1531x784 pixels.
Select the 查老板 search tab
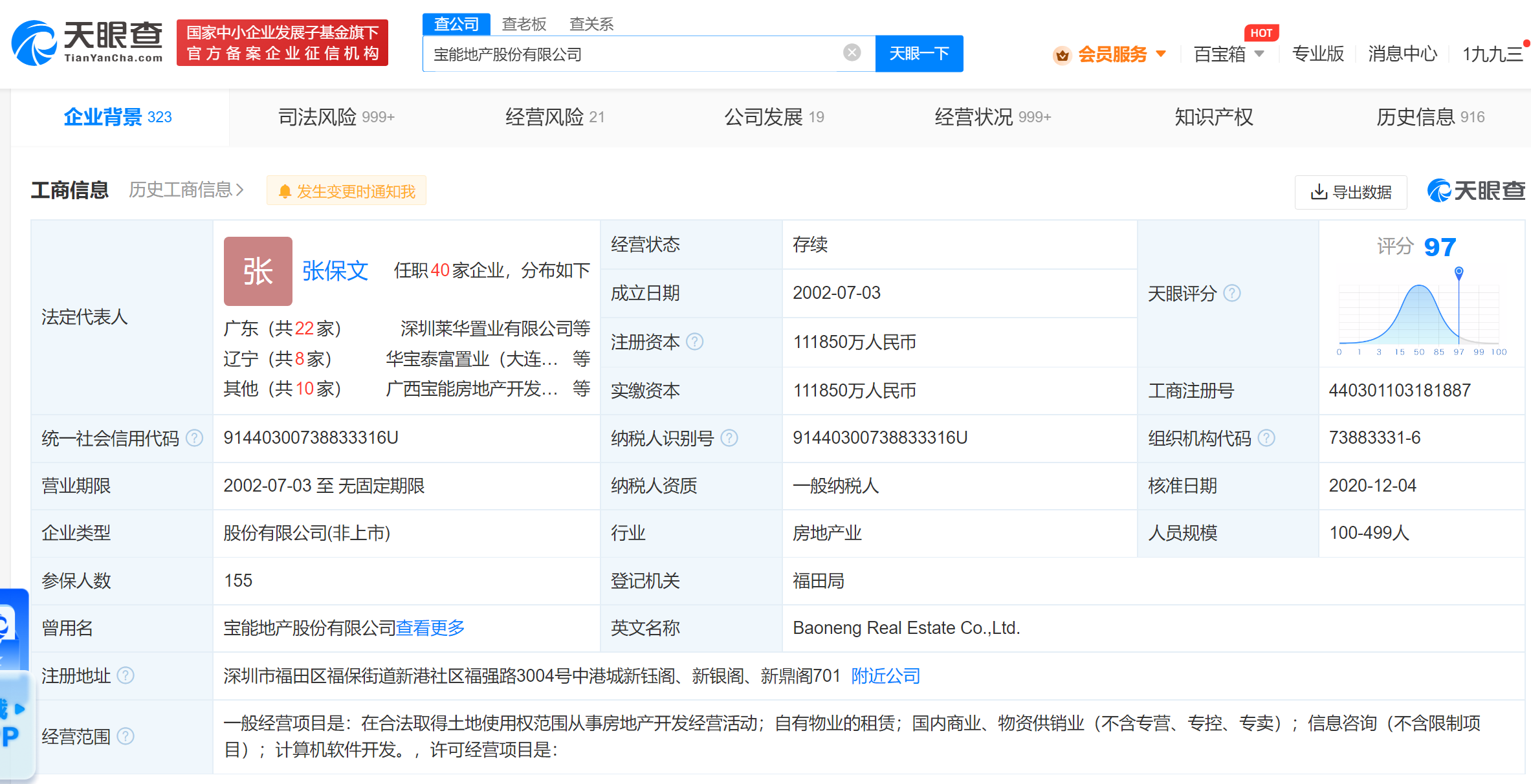pos(523,24)
